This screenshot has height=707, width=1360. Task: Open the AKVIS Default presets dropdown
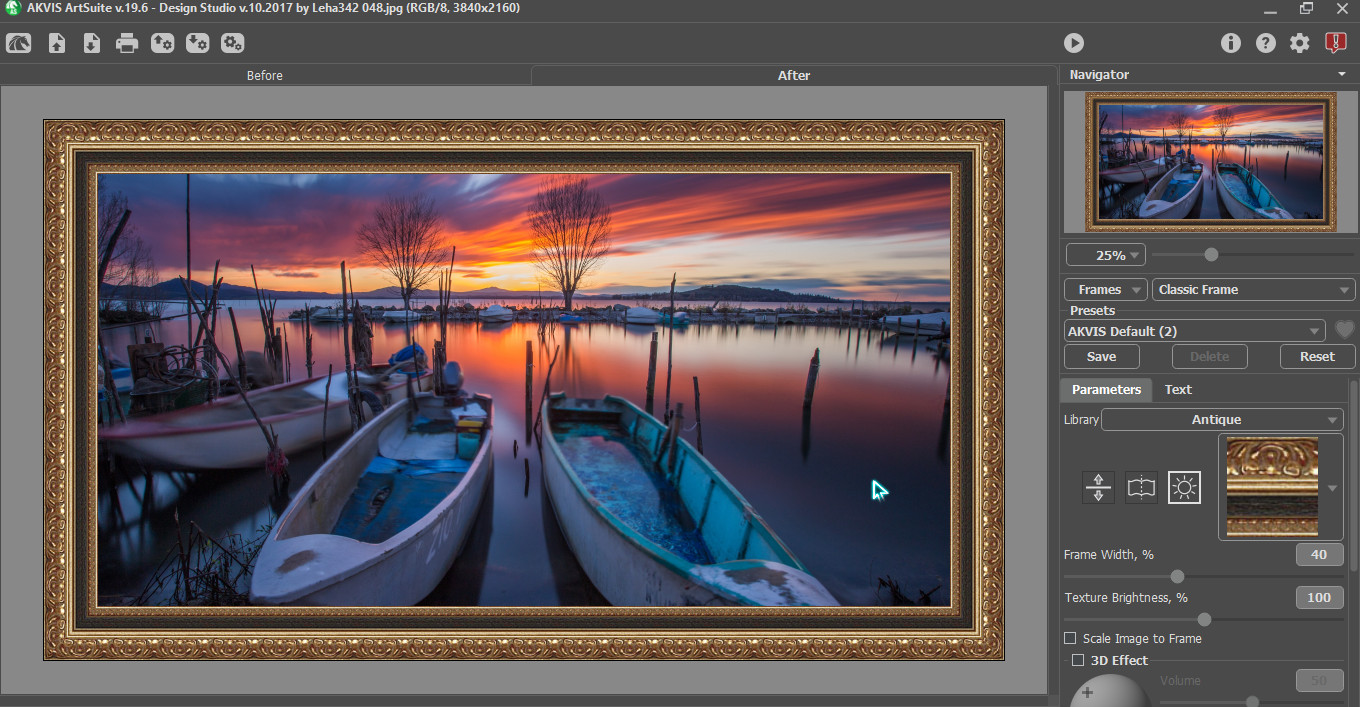1194,331
